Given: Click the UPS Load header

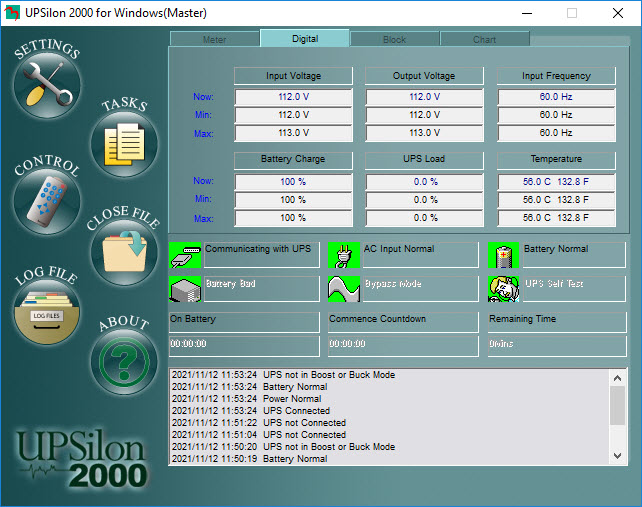Looking at the screenshot, I should click(x=424, y=159).
